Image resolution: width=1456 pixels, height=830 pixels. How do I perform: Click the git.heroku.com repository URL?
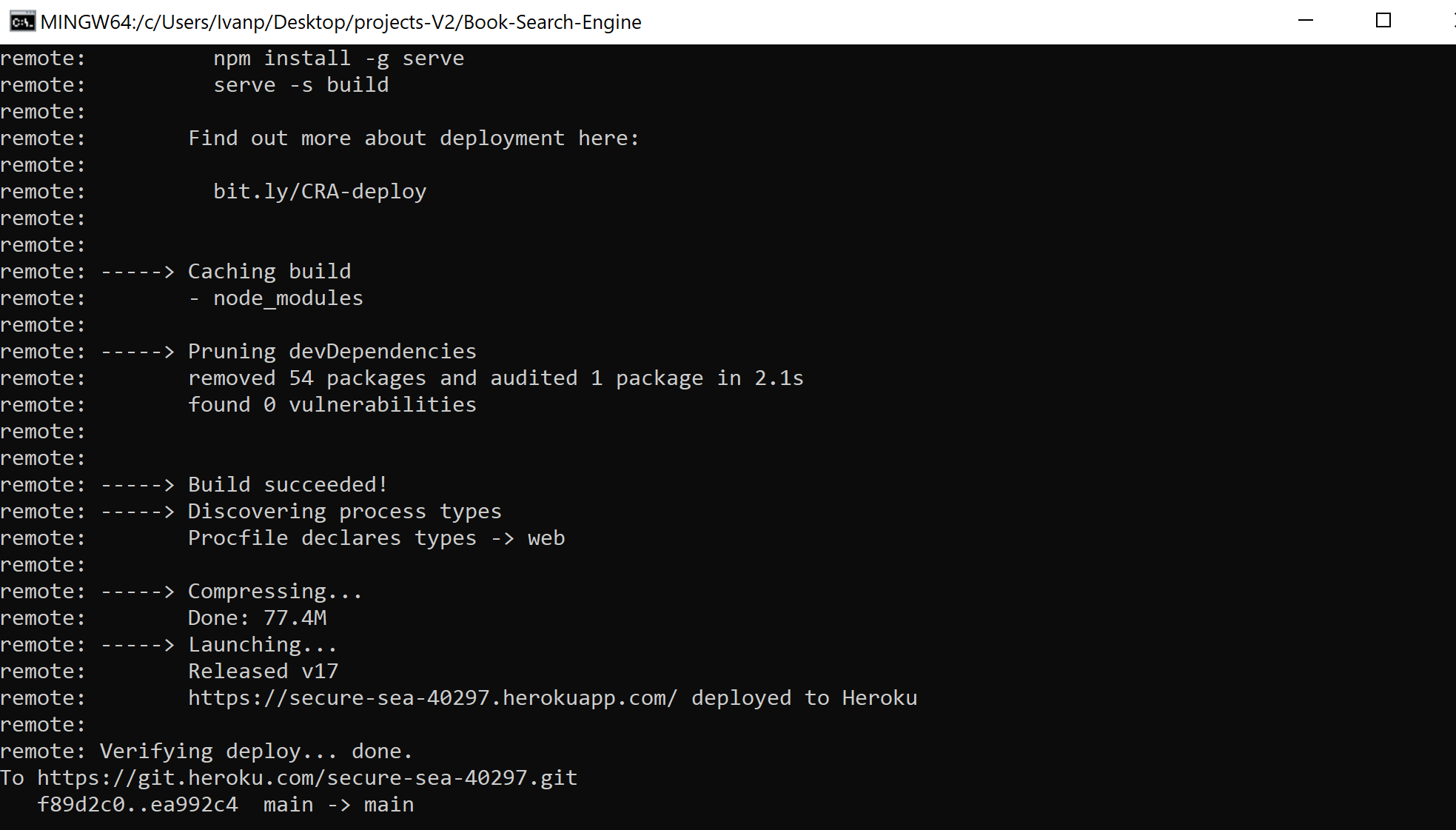coord(308,777)
